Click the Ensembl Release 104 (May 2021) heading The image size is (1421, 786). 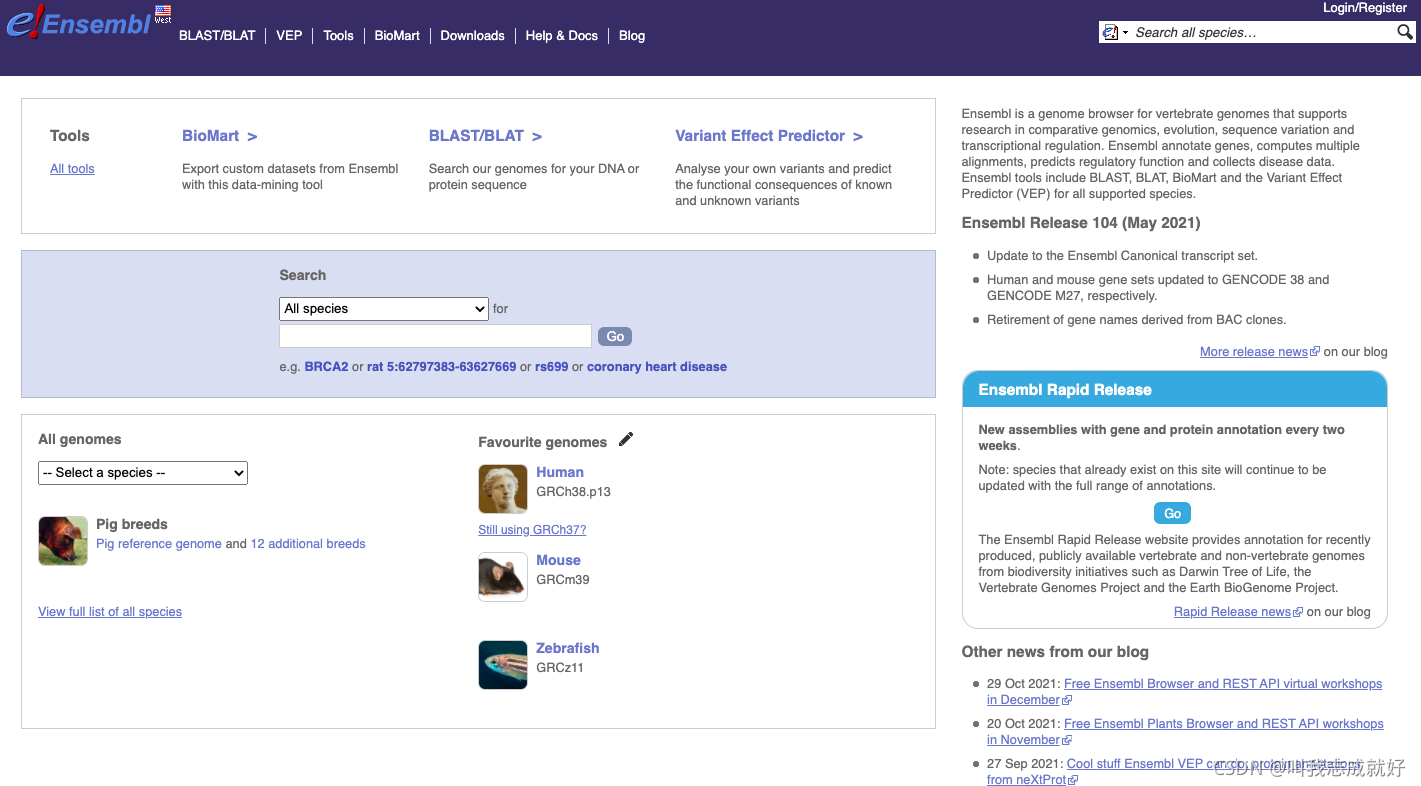[1081, 223]
